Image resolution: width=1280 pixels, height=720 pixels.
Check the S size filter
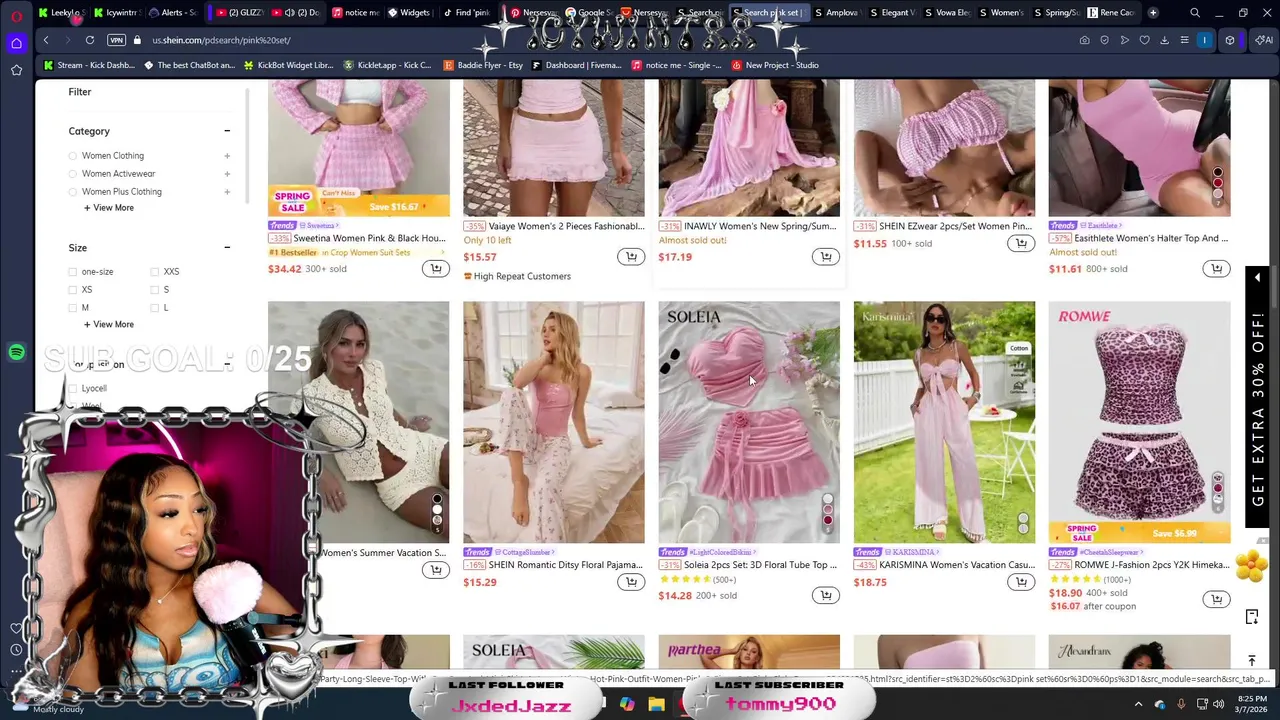154,290
